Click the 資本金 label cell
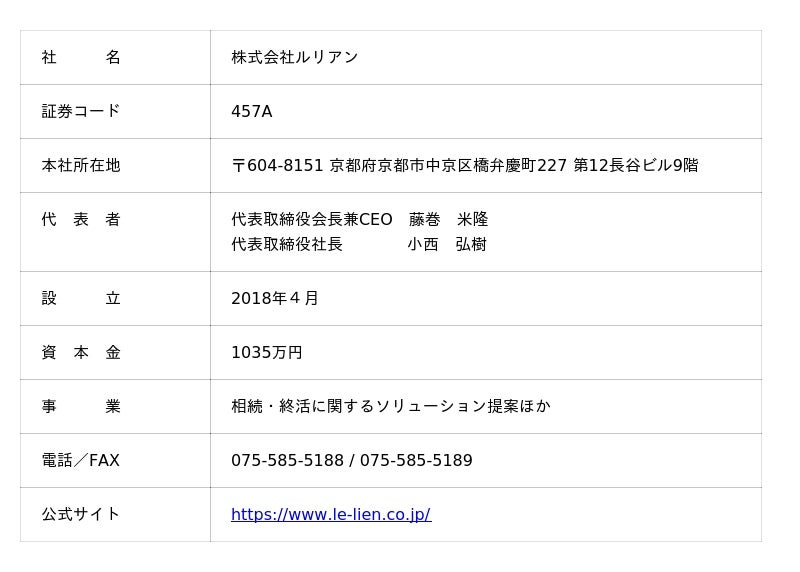800x572 pixels. 81,352
